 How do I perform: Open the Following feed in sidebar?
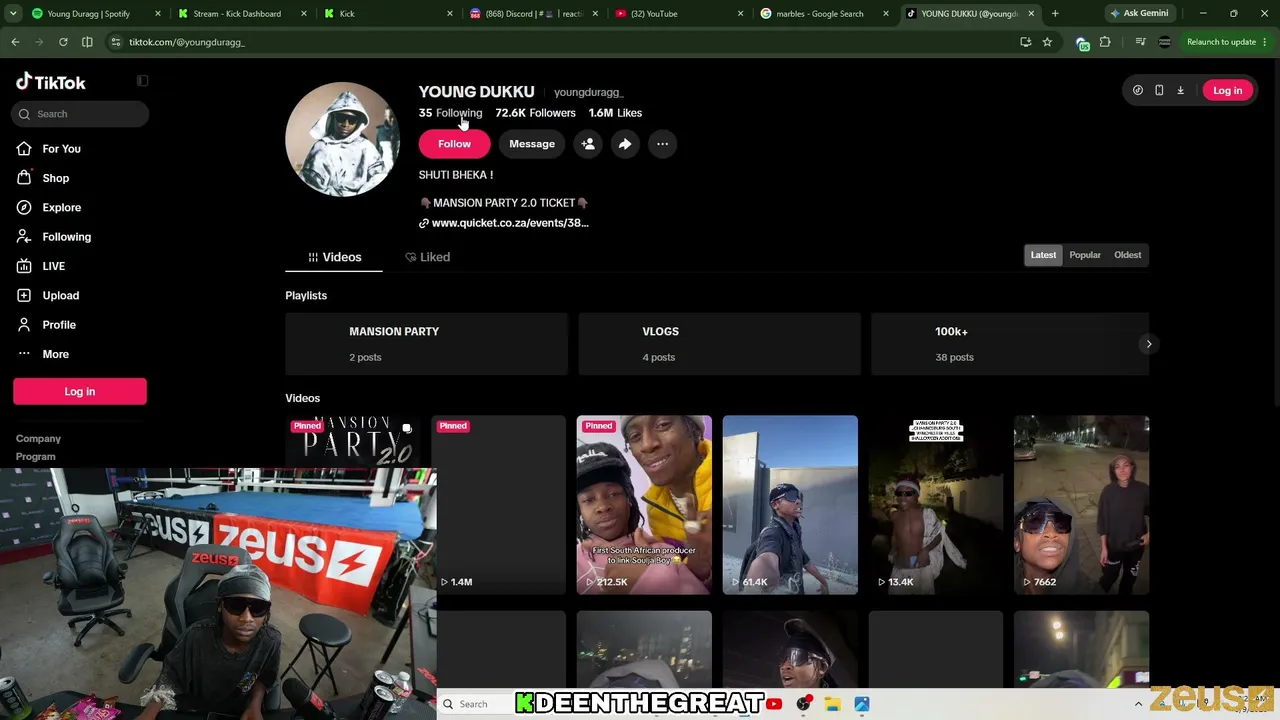point(66,237)
